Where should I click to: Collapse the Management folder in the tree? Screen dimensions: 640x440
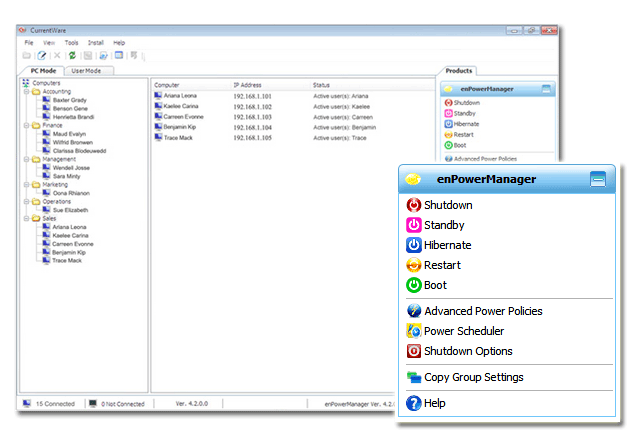pyautogui.click(x=27, y=159)
